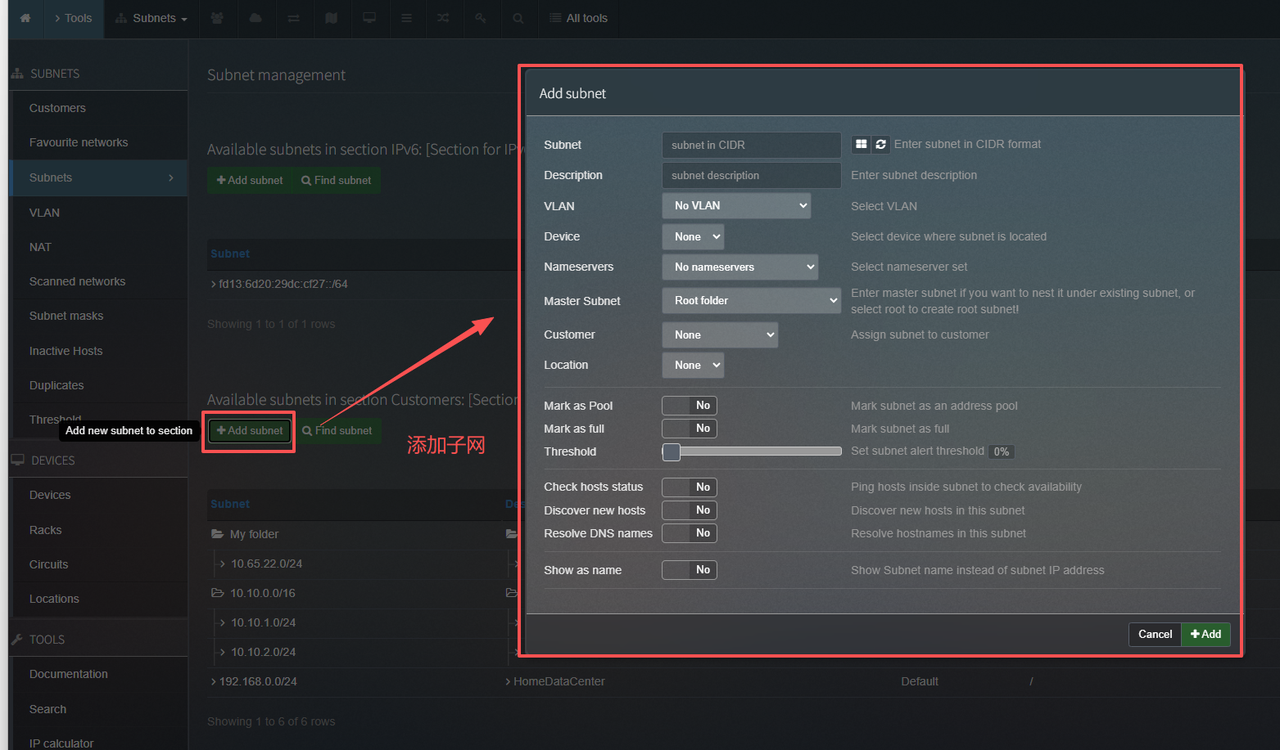This screenshot has height=750, width=1280.
Task: Click the key icon in top navigation
Action: (480, 18)
